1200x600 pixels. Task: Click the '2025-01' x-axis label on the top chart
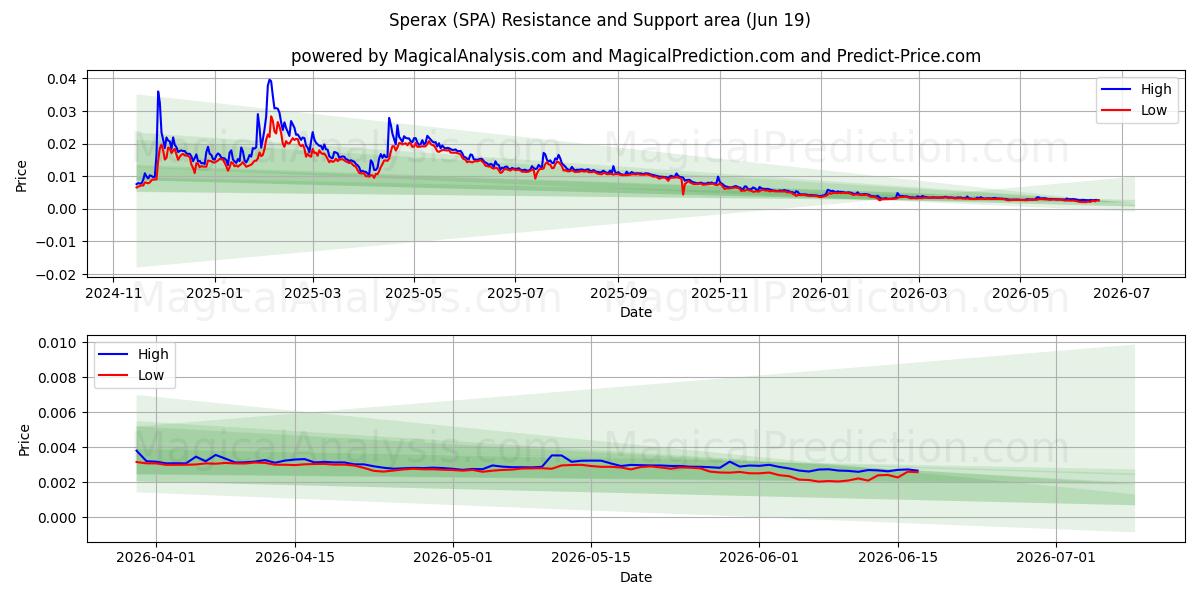[215, 294]
